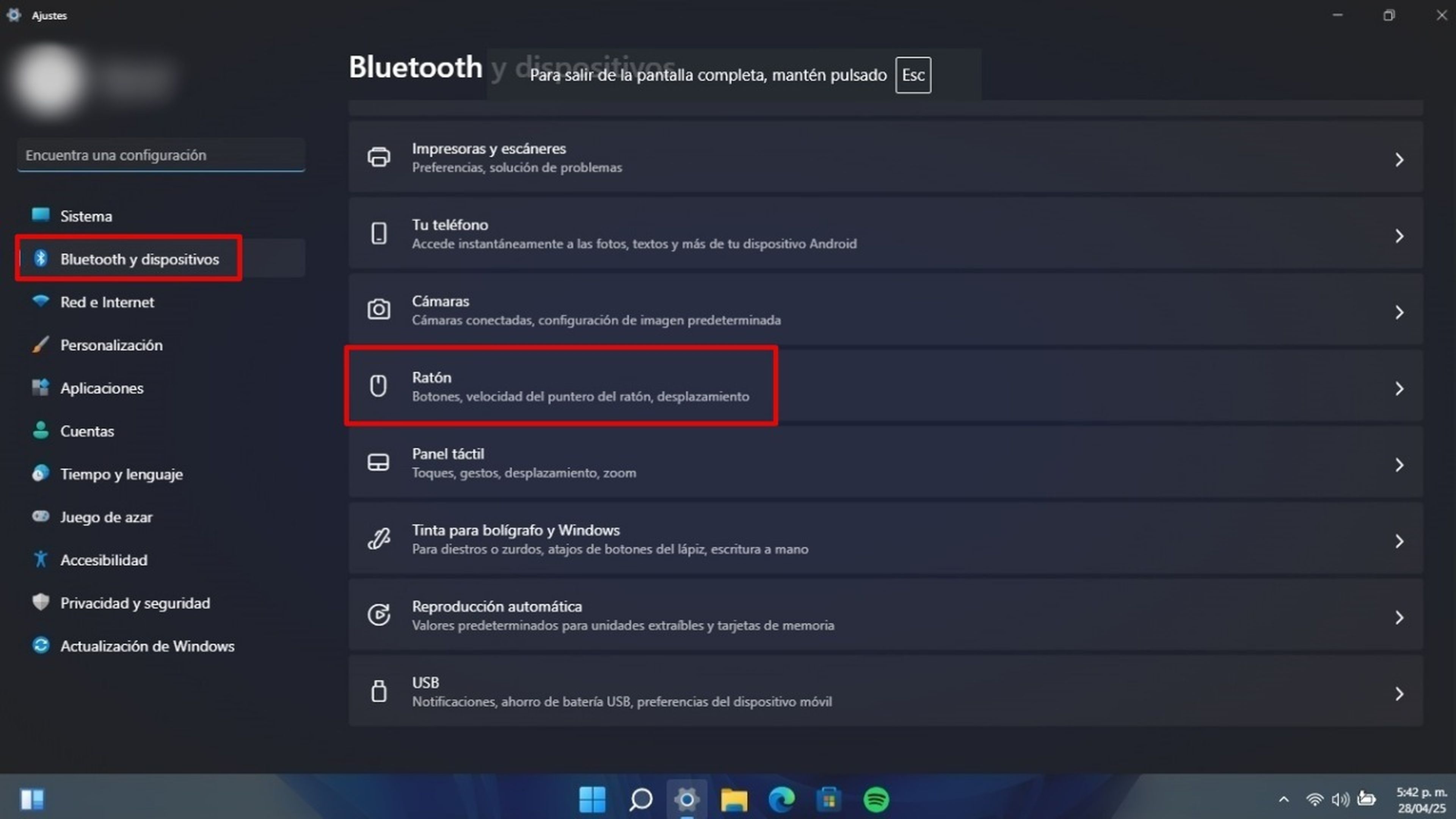Select Sistema in the sidebar
The image size is (1456, 819).
(86, 216)
